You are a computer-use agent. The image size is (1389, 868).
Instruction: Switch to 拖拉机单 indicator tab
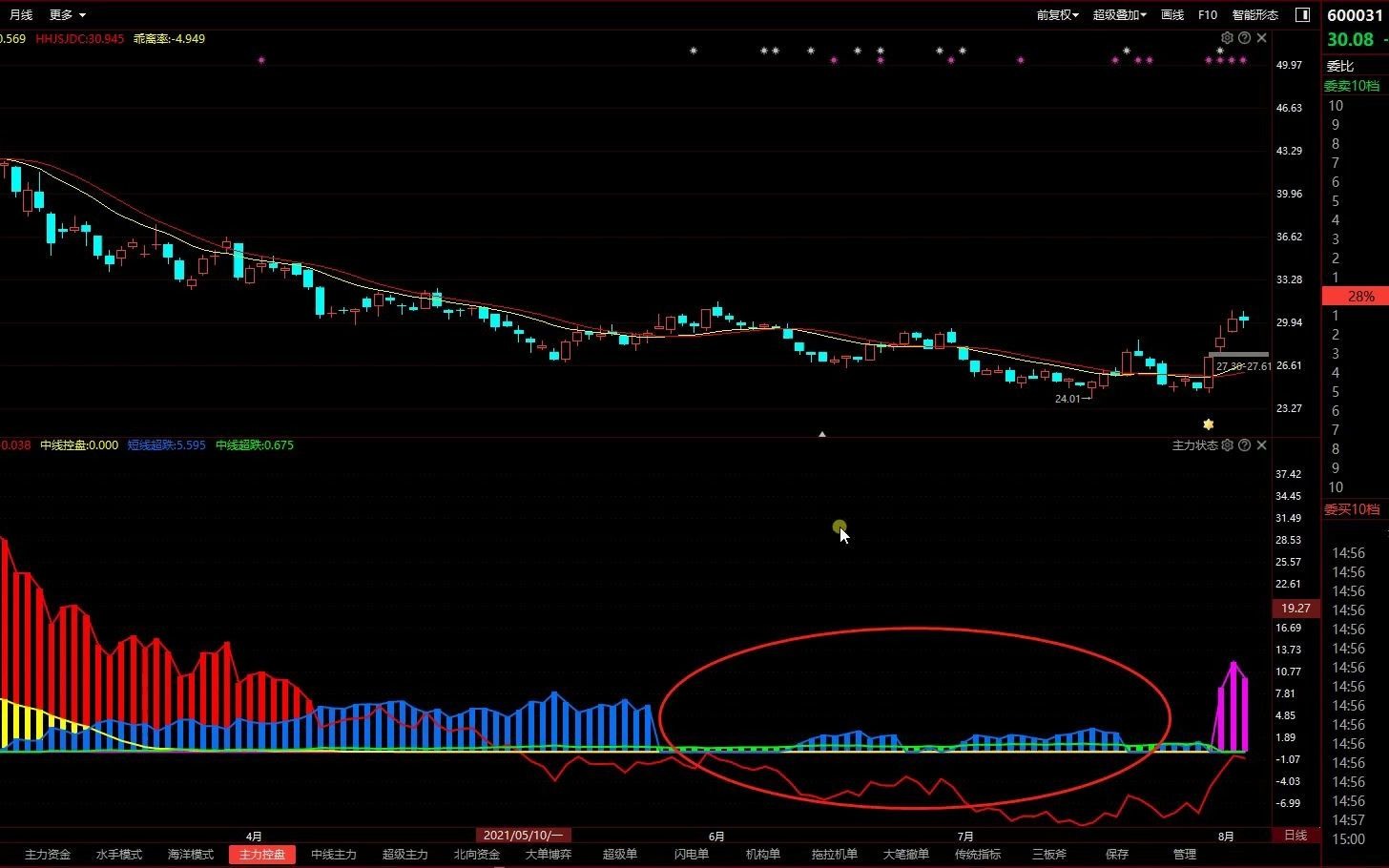[835, 855]
